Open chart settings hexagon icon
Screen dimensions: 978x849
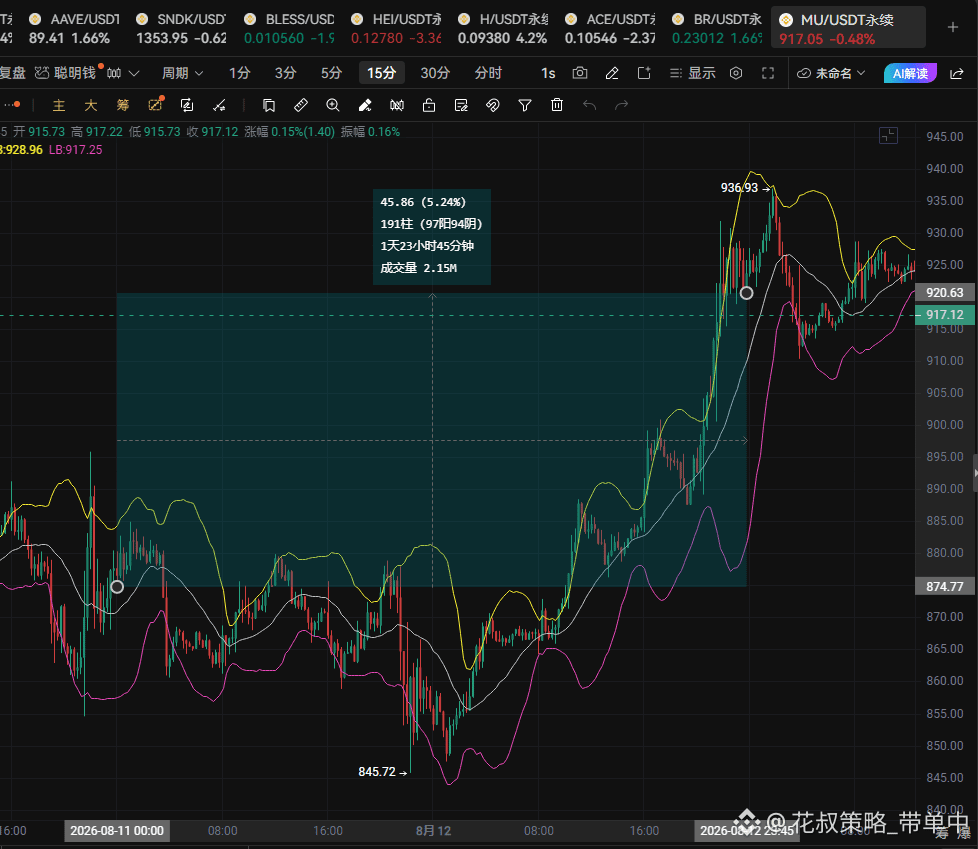(736, 73)
